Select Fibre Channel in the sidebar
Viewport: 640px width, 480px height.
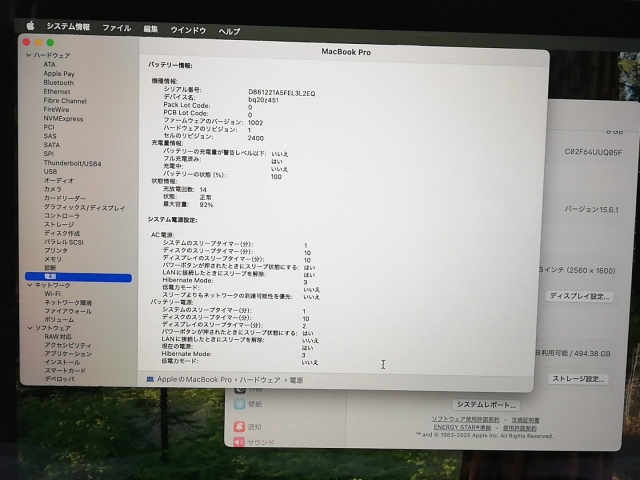(65, 100)
